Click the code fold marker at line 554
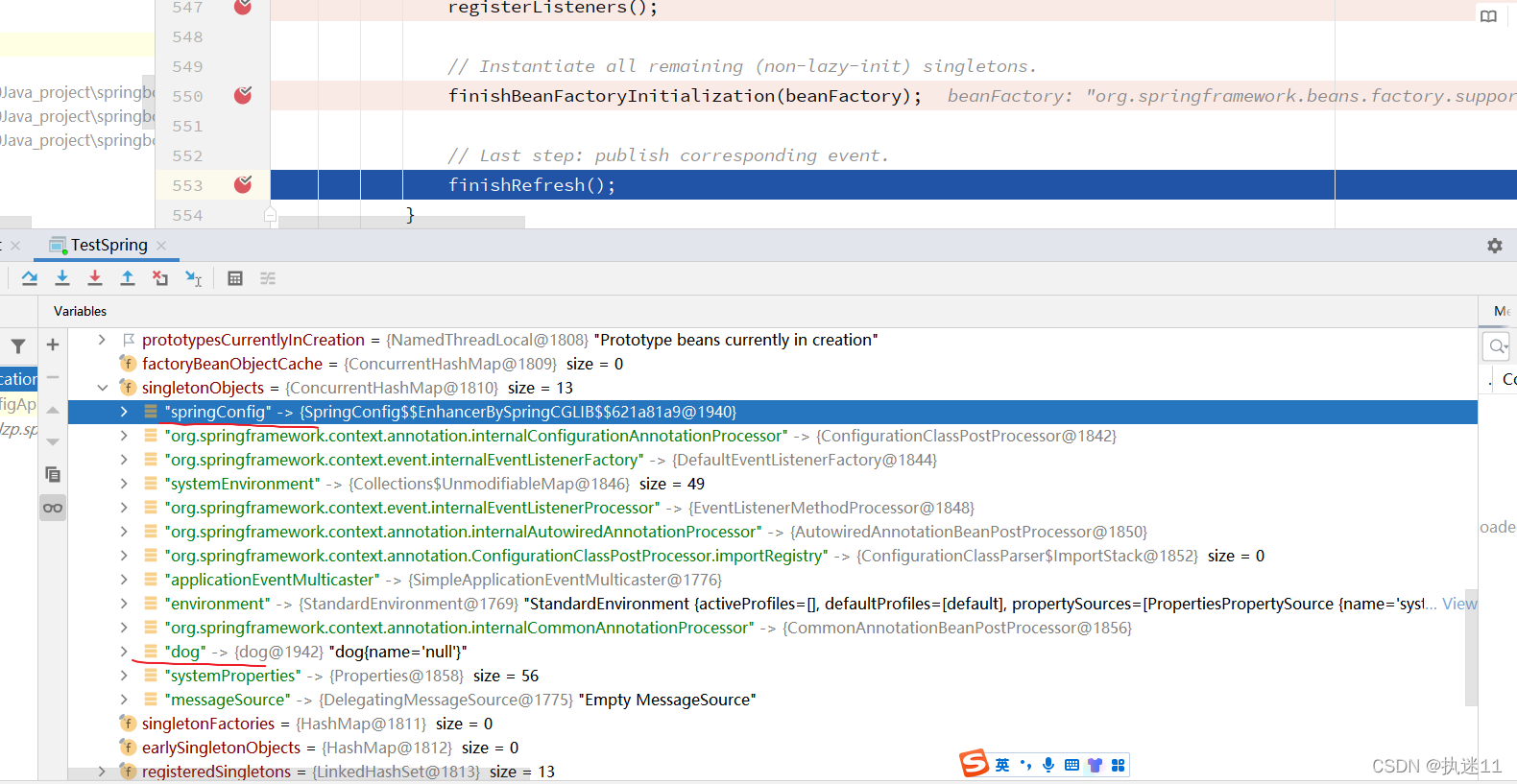The height and width of the screenshot is (784, 1517). point(271,215)
